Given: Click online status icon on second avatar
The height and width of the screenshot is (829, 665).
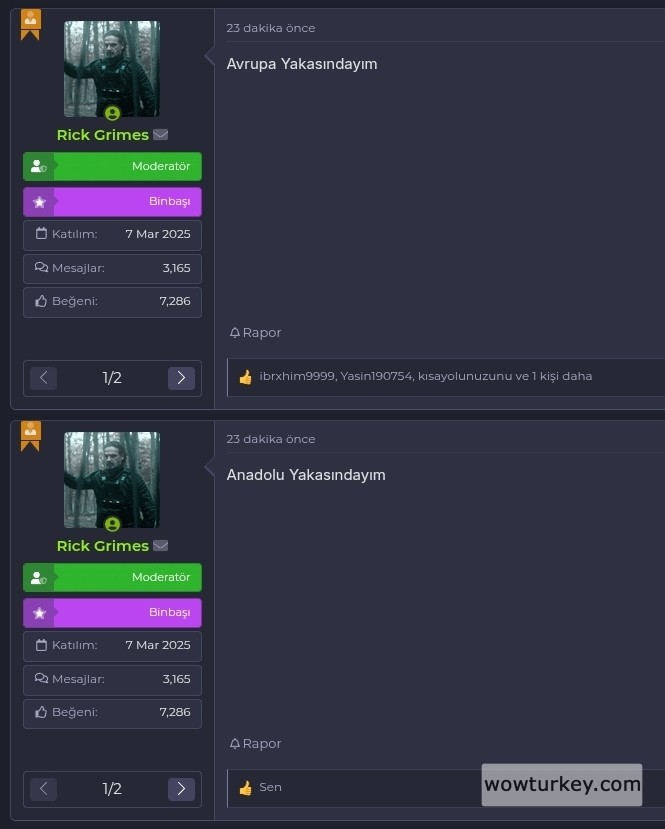Looking at the screenshot, I should (x=112, y=524).
